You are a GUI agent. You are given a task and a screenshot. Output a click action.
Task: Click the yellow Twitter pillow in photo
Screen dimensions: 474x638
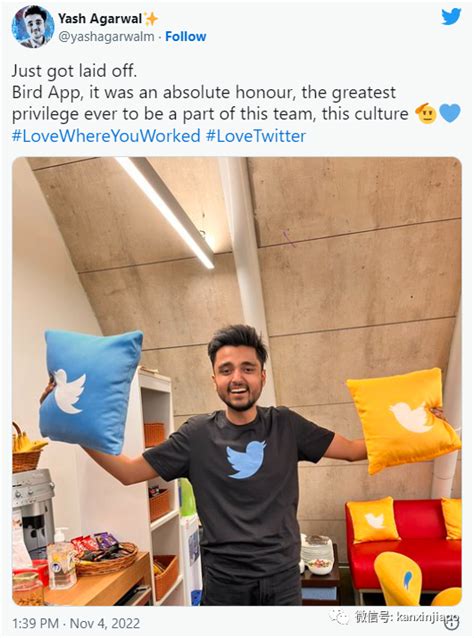pyautogui.click(x=403, y=420)
